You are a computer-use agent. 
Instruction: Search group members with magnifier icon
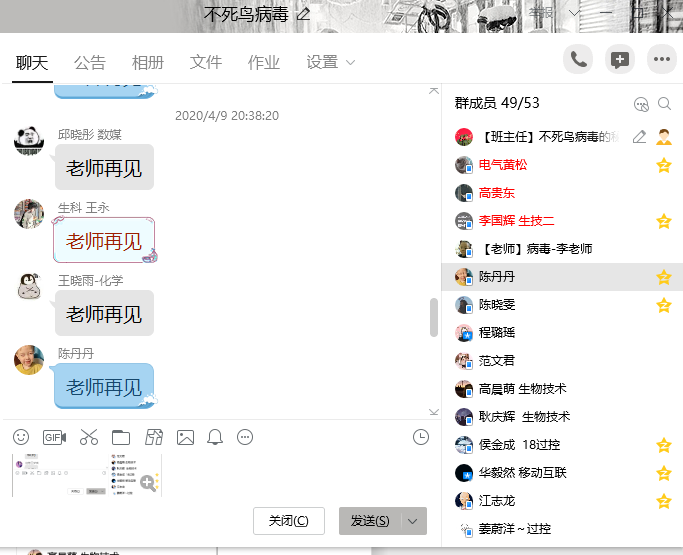(664, 104)
